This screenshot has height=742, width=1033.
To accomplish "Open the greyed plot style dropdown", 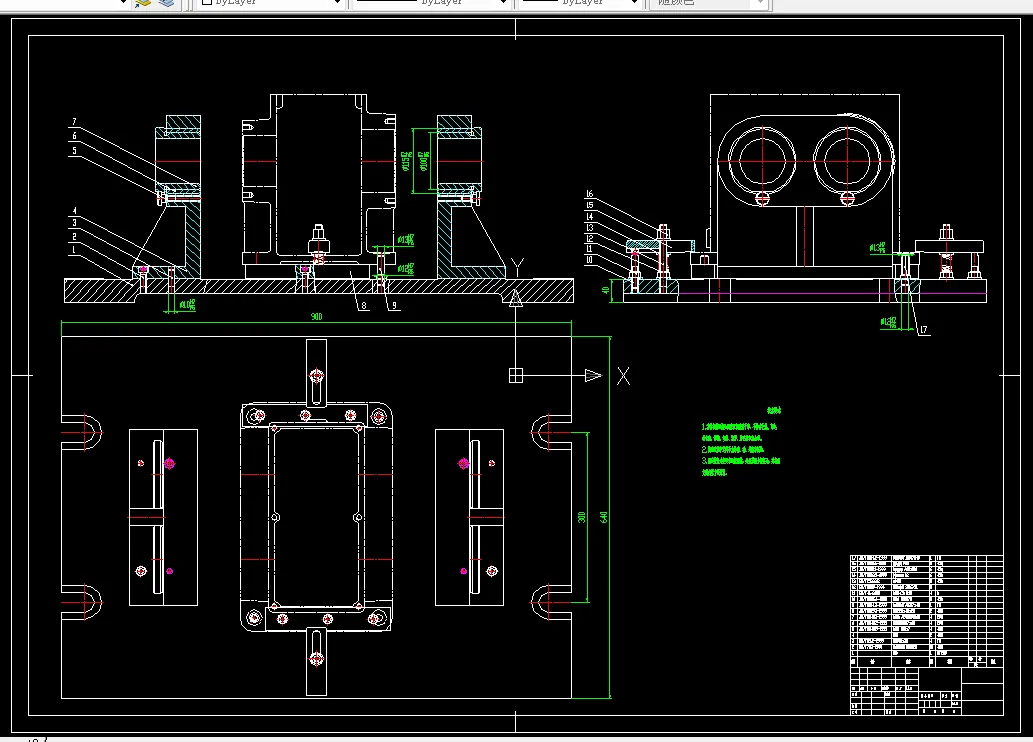I will [709, 3].
